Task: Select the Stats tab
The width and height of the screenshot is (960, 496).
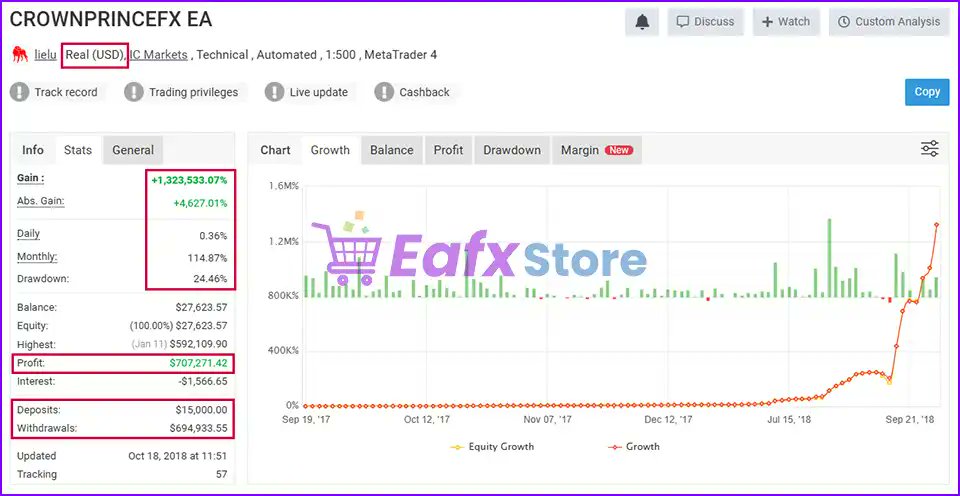Action: tap(78, 150)
